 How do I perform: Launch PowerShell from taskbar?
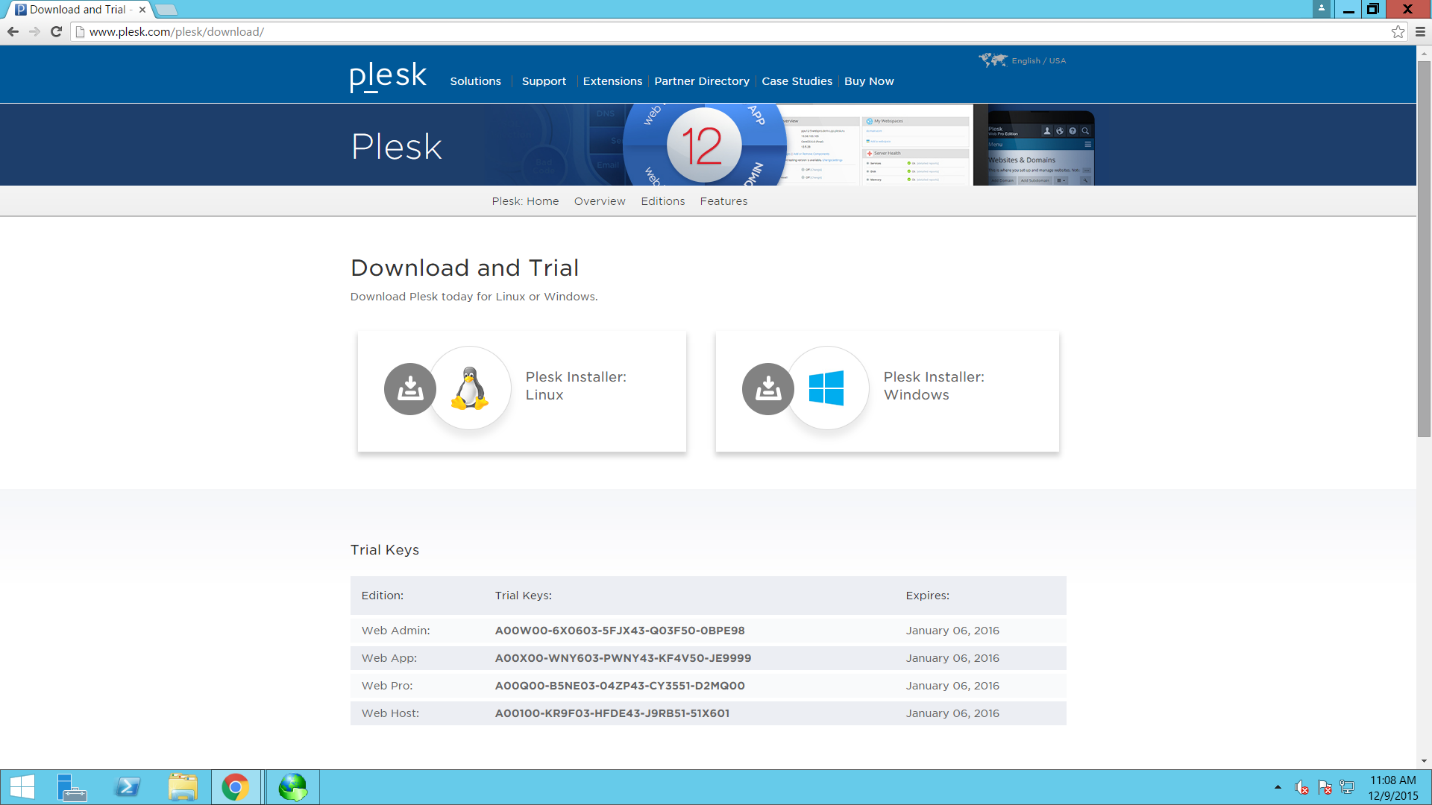click(x=128, y=787)
